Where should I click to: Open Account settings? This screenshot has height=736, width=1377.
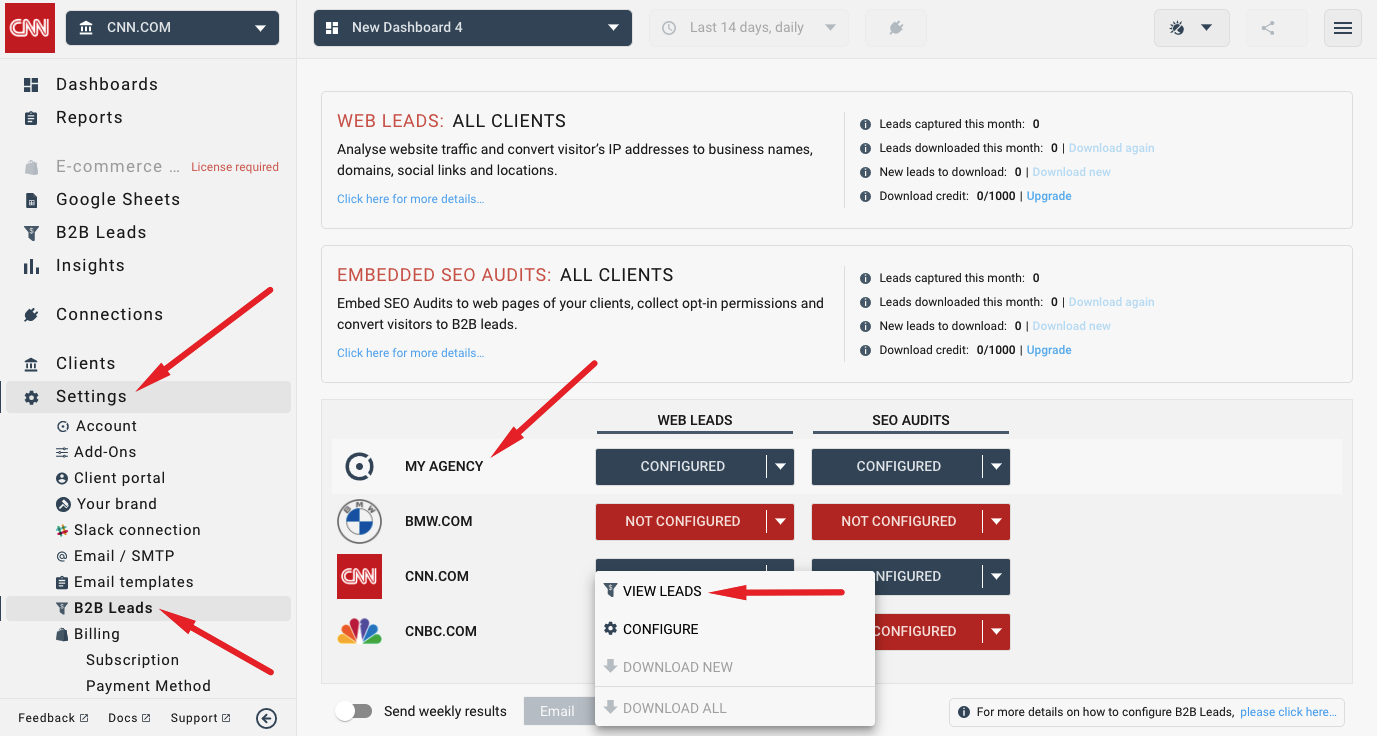point(105,426)
